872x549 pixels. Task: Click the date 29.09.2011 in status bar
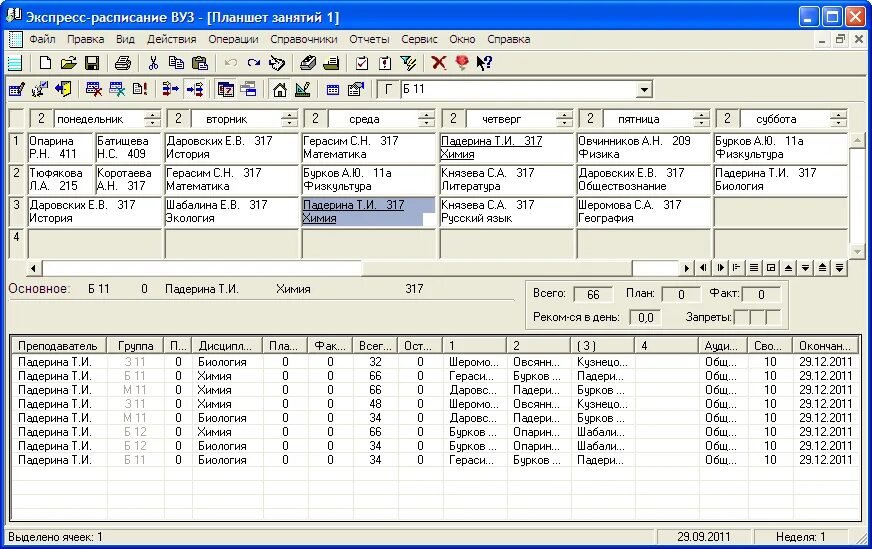pos(703,537)
